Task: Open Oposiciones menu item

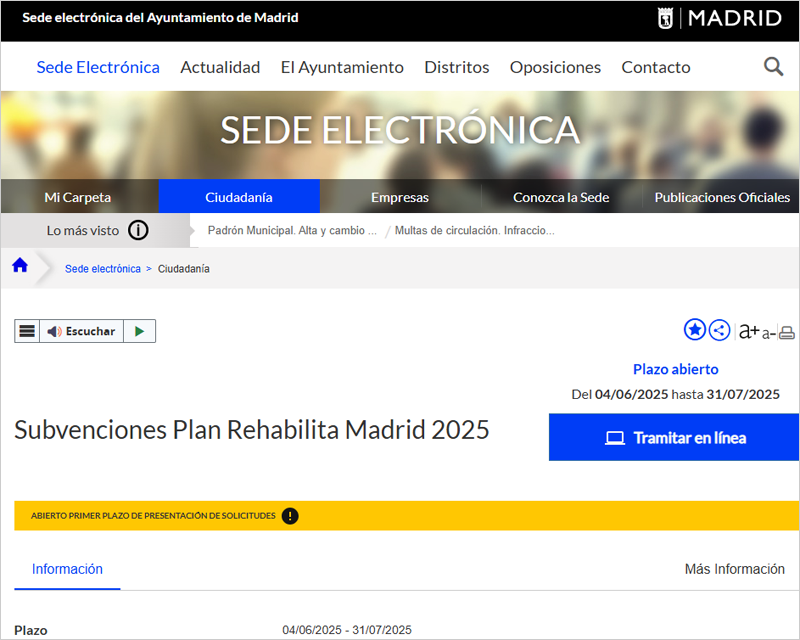Action: pos(555,67)
